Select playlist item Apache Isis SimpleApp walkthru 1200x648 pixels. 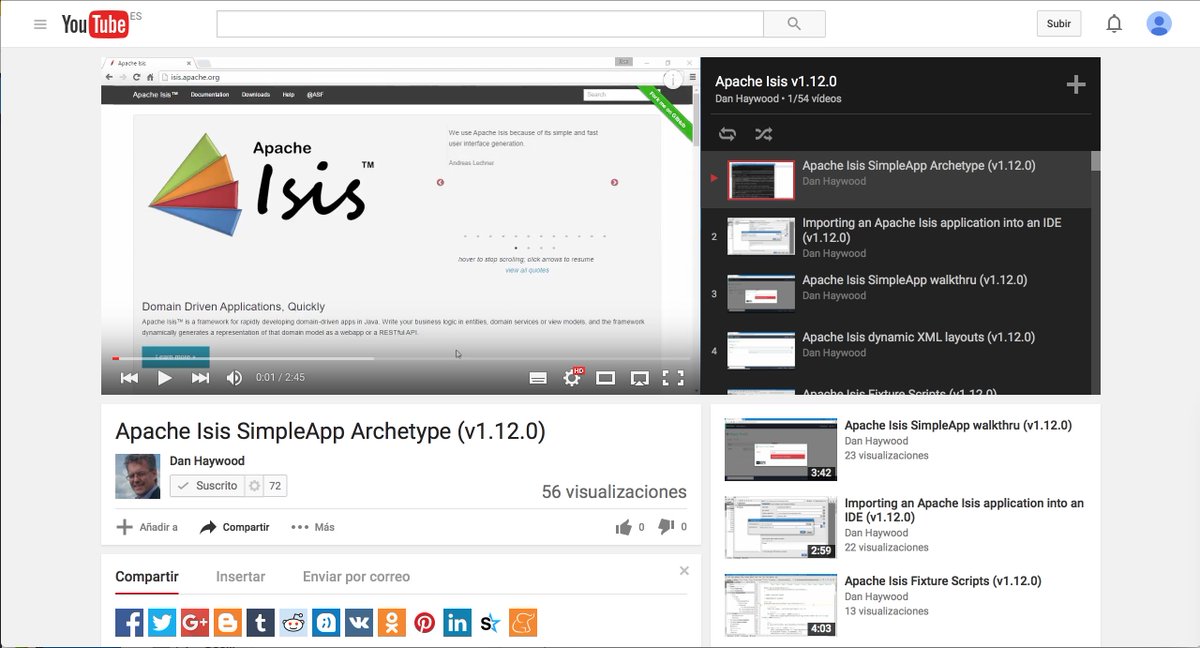[896, 294]
